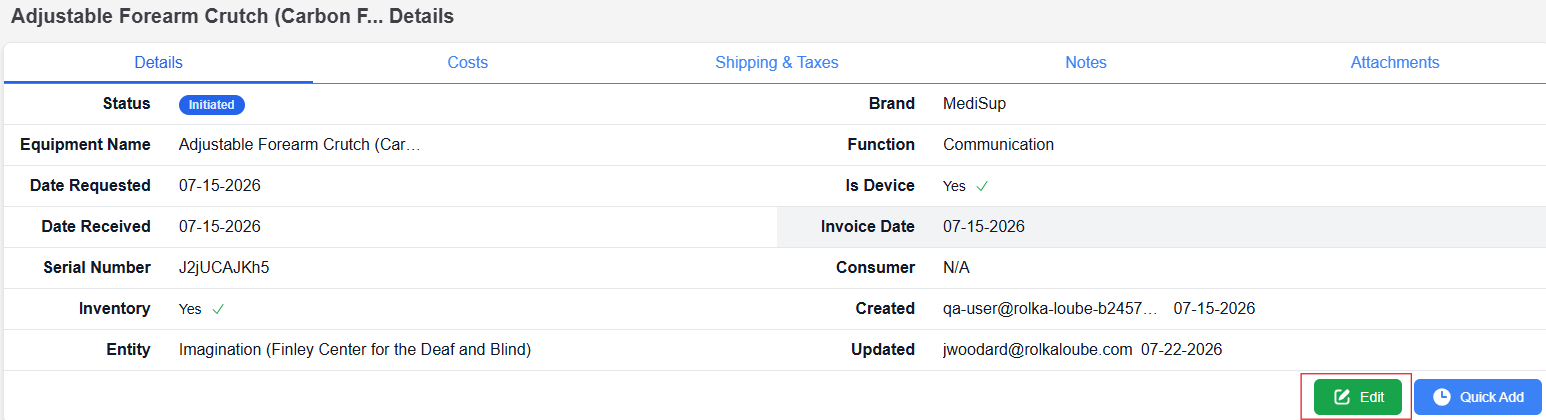The image size is (1546, 420).
Task: Click the Status field label
Action: click(127, 104)
